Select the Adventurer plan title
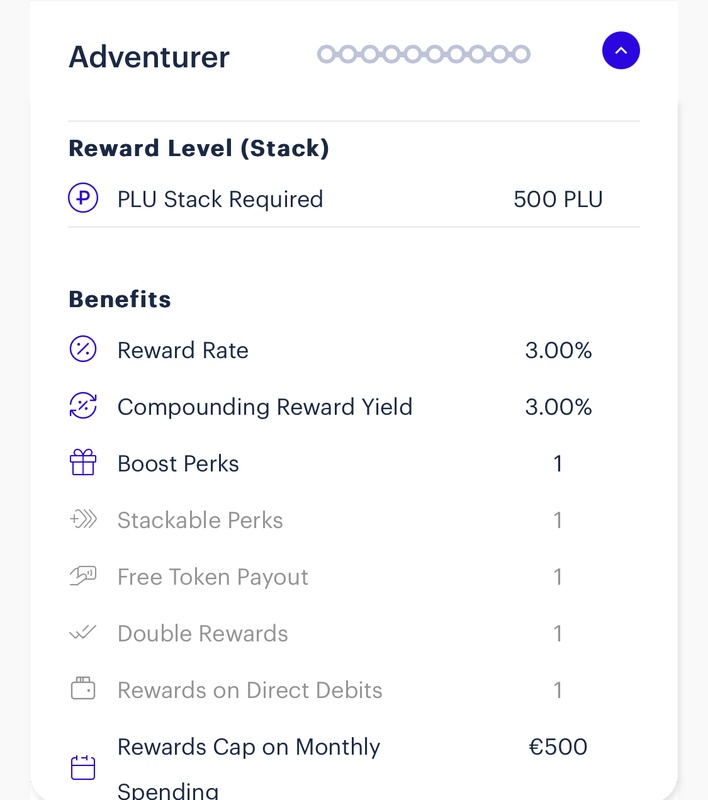708x800 pixels. tap(149, 57)
